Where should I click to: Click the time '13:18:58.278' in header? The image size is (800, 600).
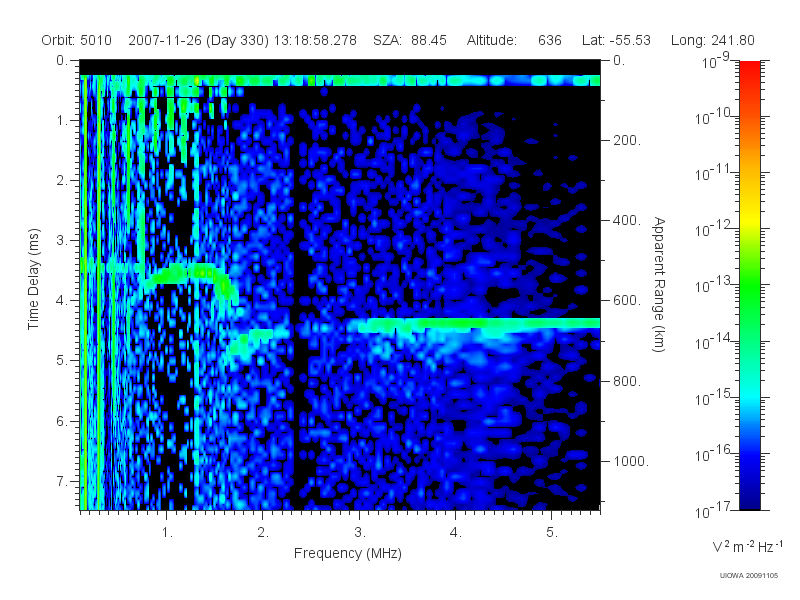pos(315,40)
